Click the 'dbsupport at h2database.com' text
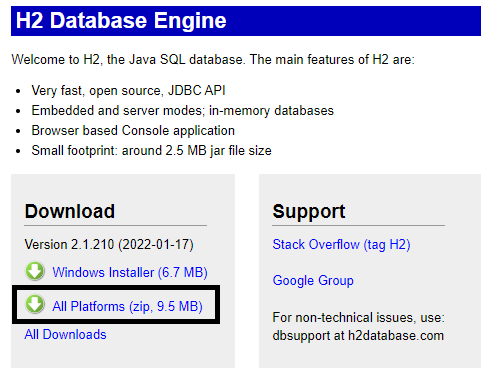 pyautogui.click(x=358, y=335)
